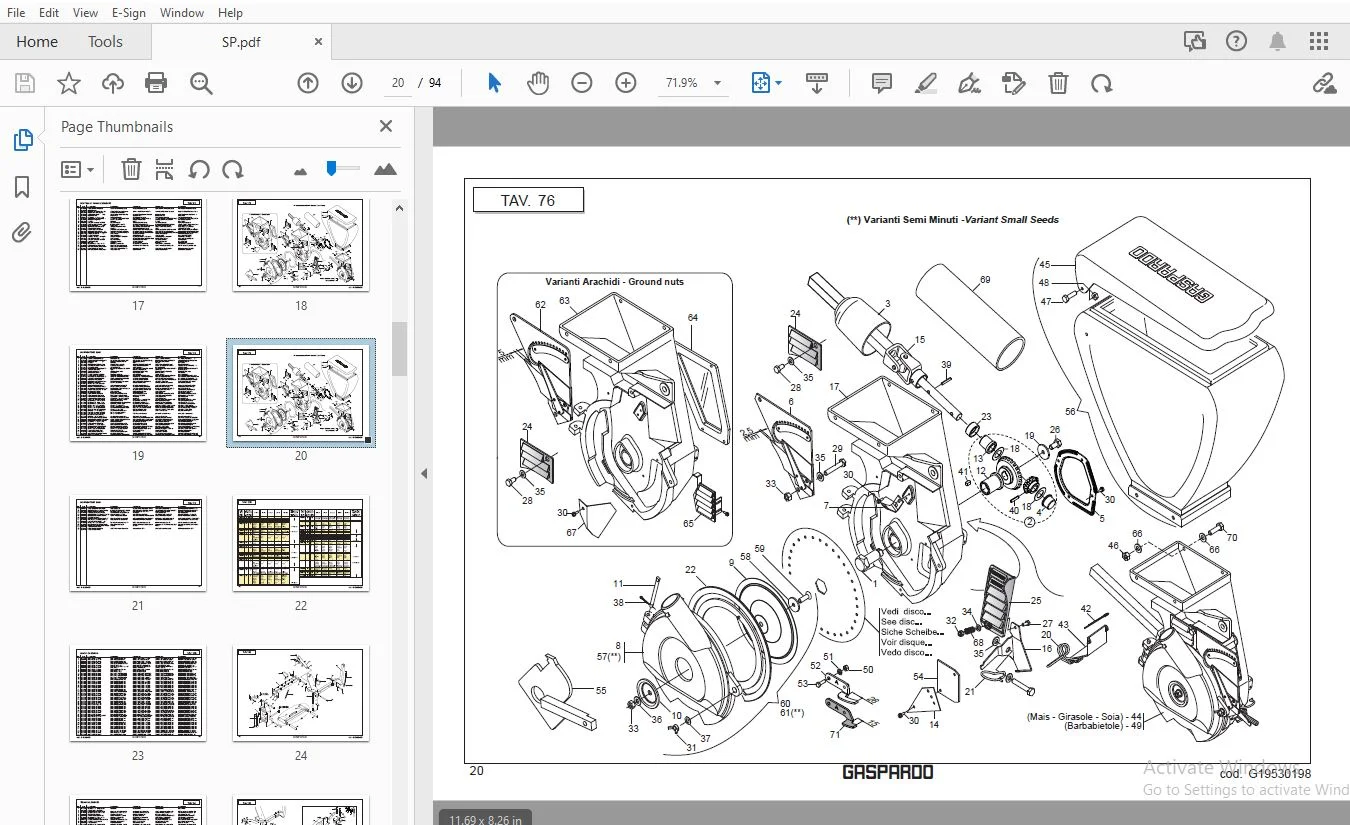Viewport: 1350px width, 825px height.
Task: Delete selected thumbnail pages trash icon
Action: click(131, 169)
